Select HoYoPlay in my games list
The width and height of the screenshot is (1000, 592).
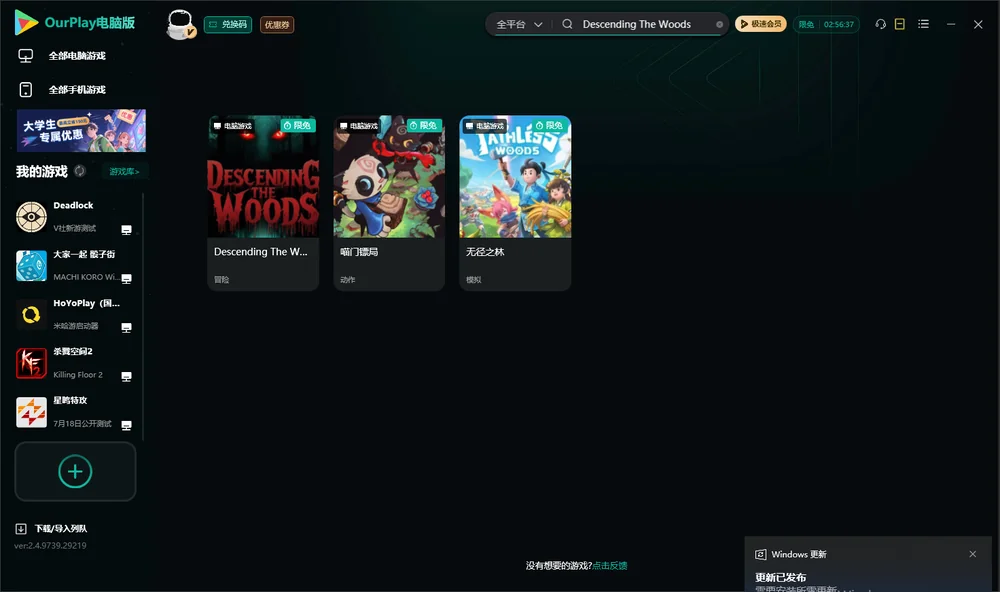tap(75, 314)
